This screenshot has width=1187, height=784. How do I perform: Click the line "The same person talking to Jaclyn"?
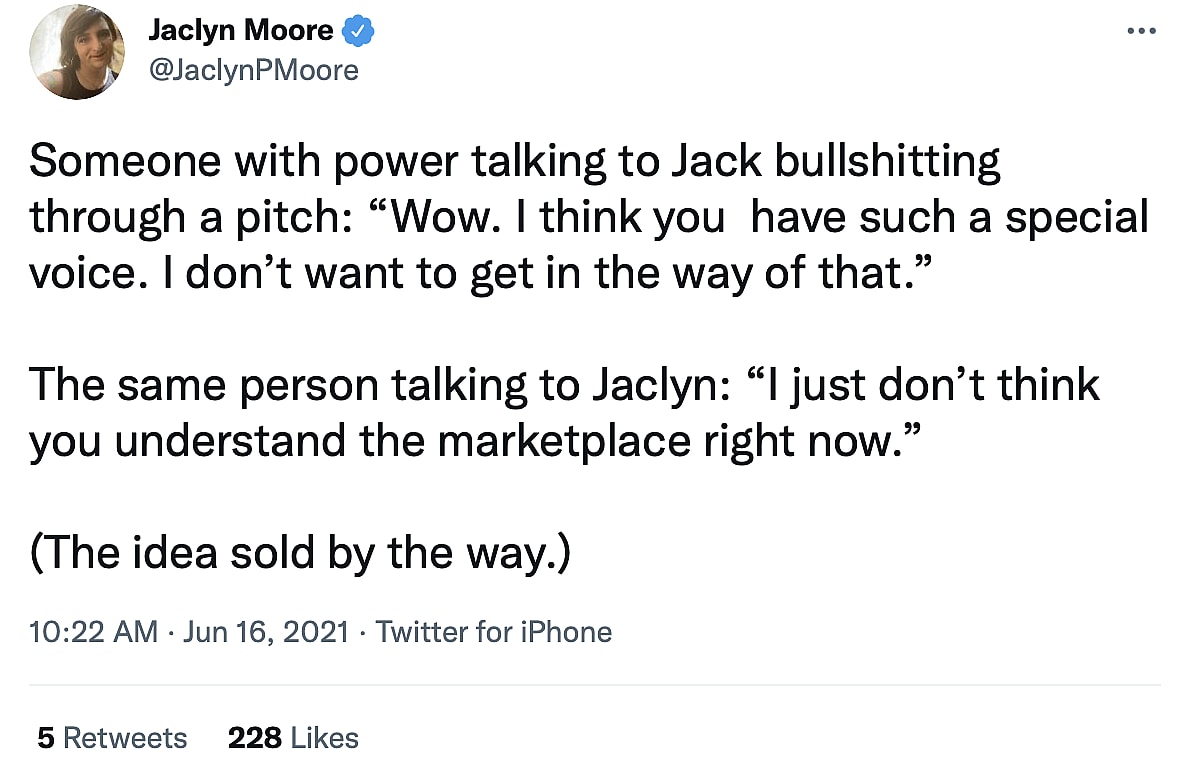[564, 385]
